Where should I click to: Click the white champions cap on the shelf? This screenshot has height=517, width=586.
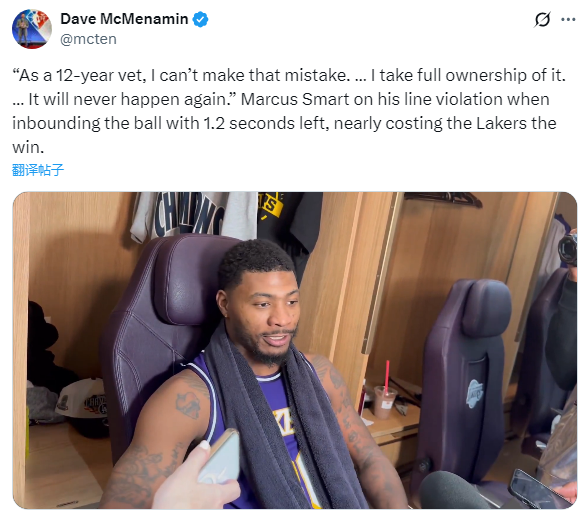tap(82, 401)
